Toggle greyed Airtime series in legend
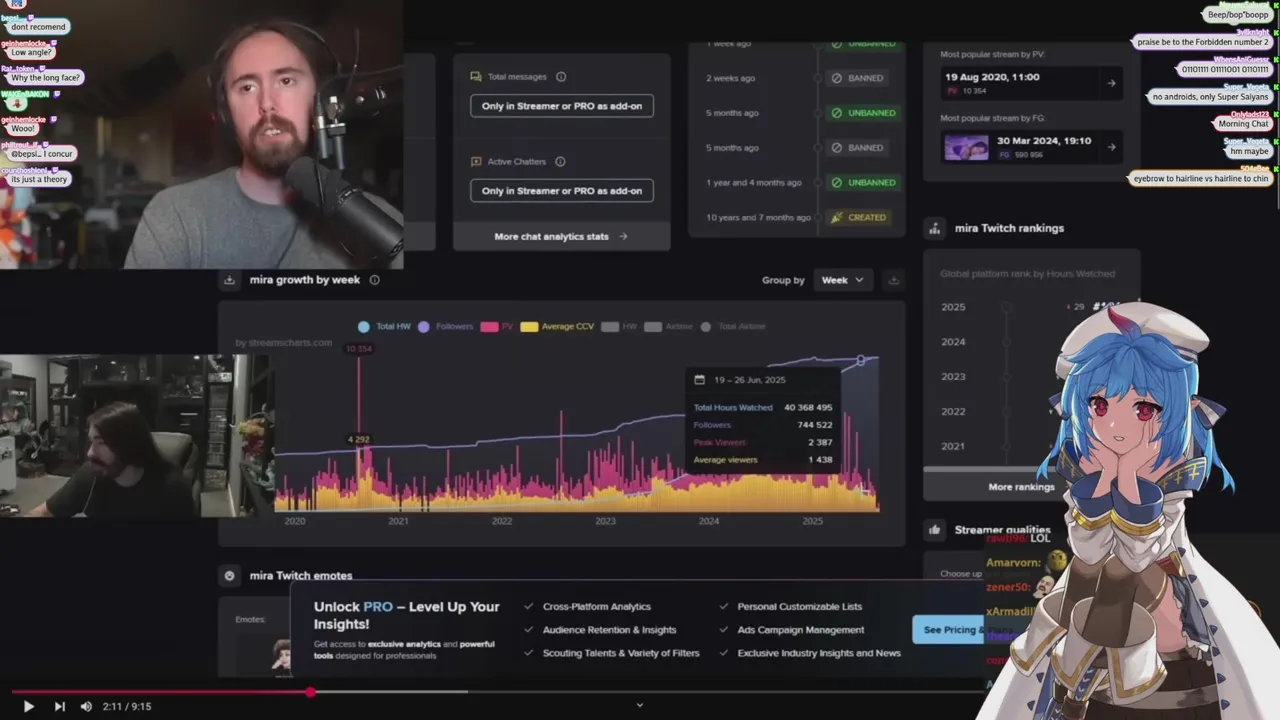This screenshot has height=720, width=1280. click(x=668, y=326)
